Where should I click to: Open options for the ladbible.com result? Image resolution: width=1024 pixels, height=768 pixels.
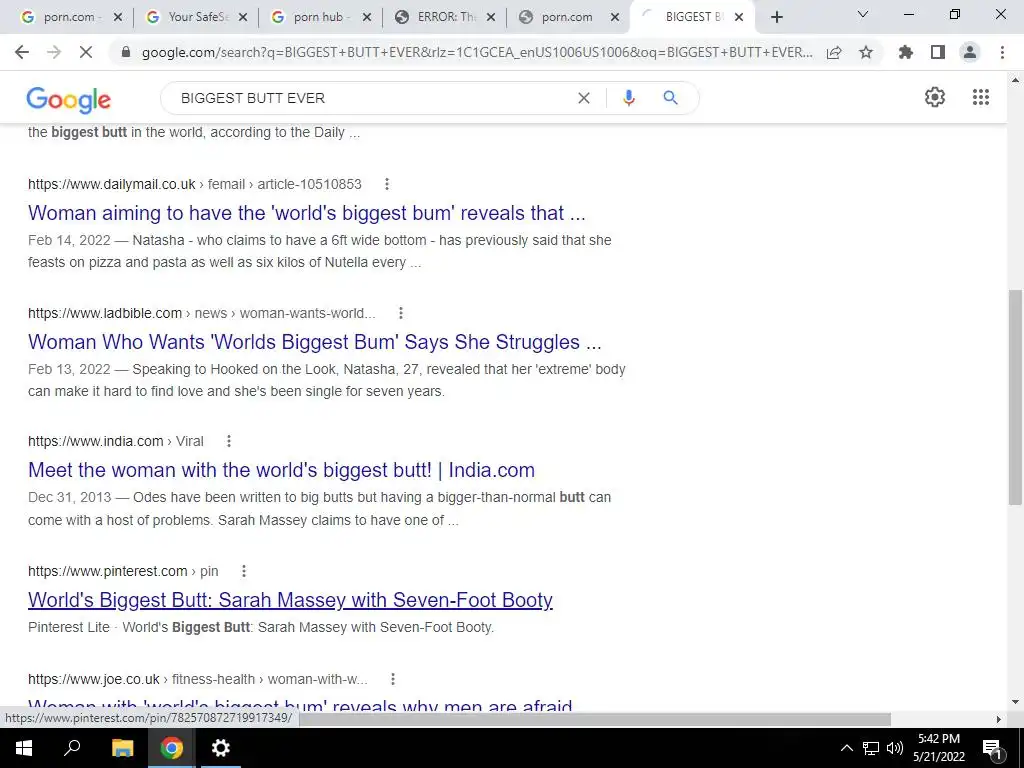[401, 313]
